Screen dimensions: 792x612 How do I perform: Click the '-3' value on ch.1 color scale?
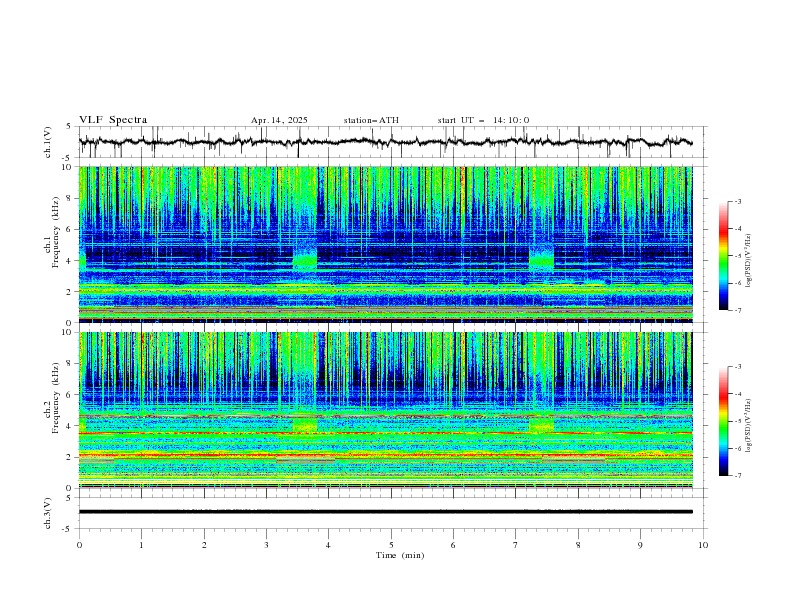pos(736,201)
